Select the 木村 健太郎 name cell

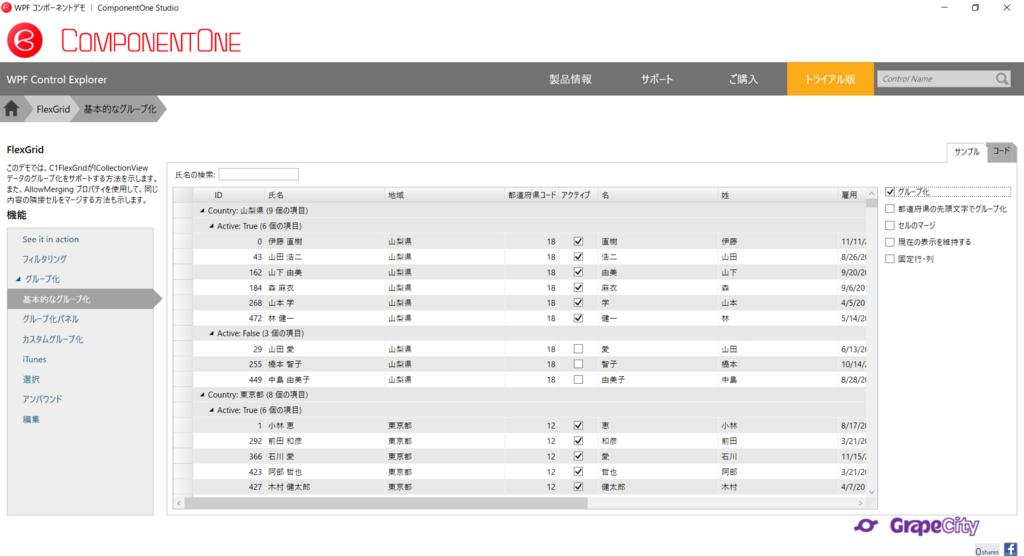click(325, 487)
